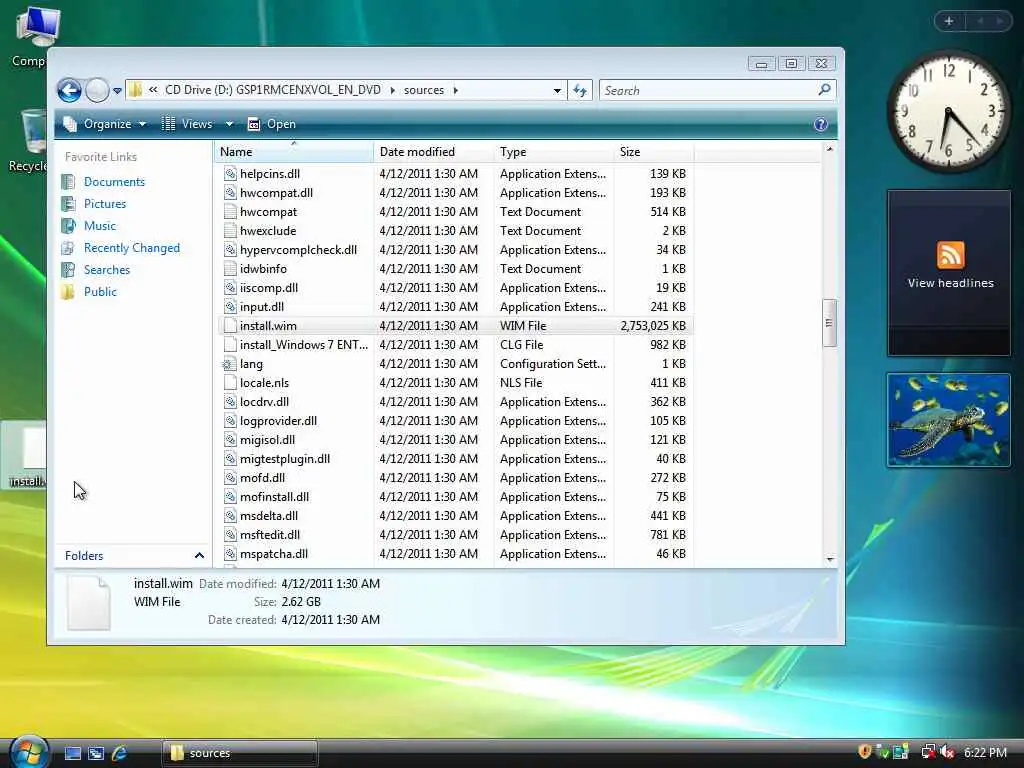This screenshot has width=1024, height=768.
Task: Select the iiscomp.dll file icon
Action: click(x=230, y=287)
